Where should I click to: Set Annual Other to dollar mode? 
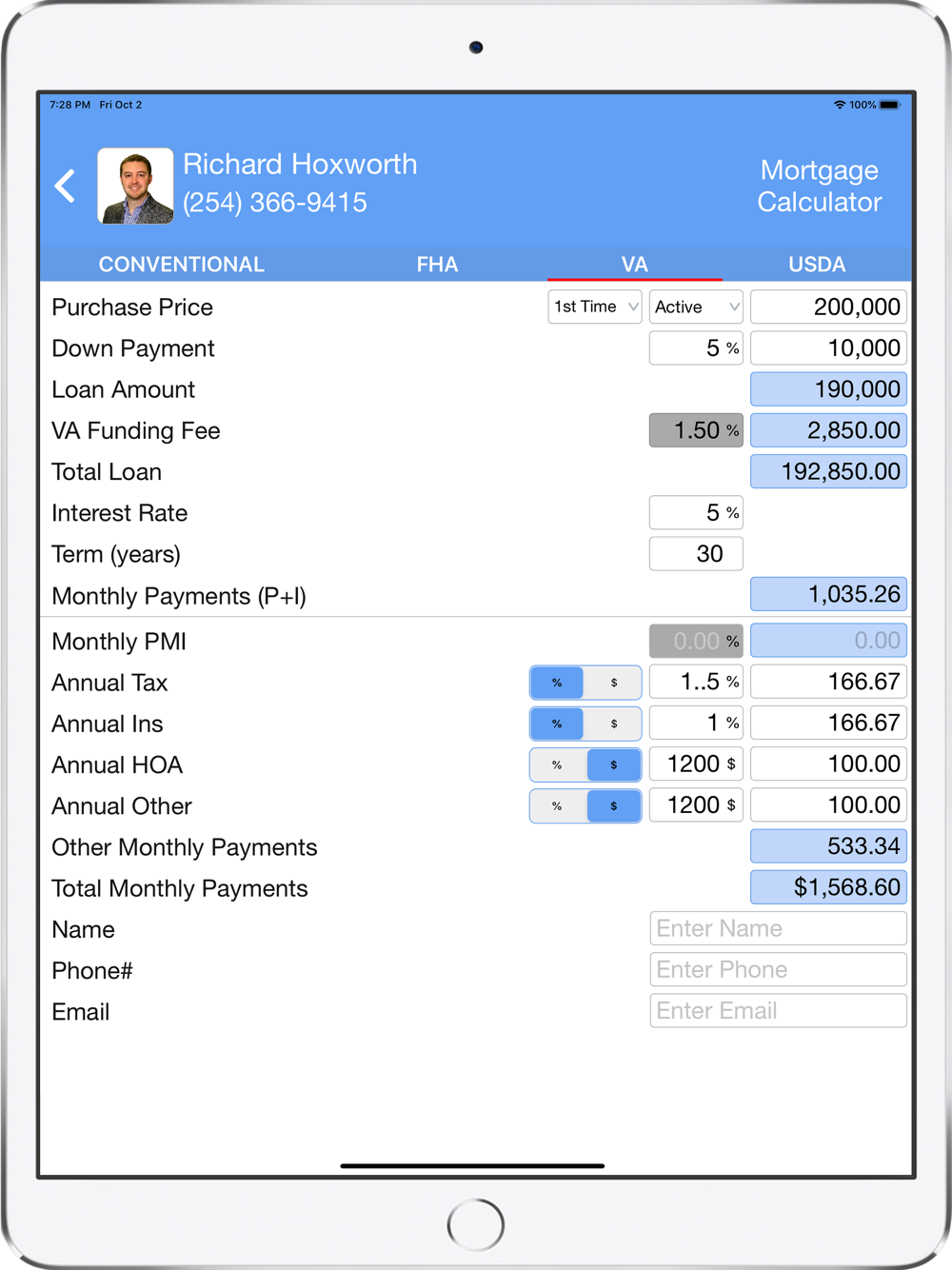[614, 805]
